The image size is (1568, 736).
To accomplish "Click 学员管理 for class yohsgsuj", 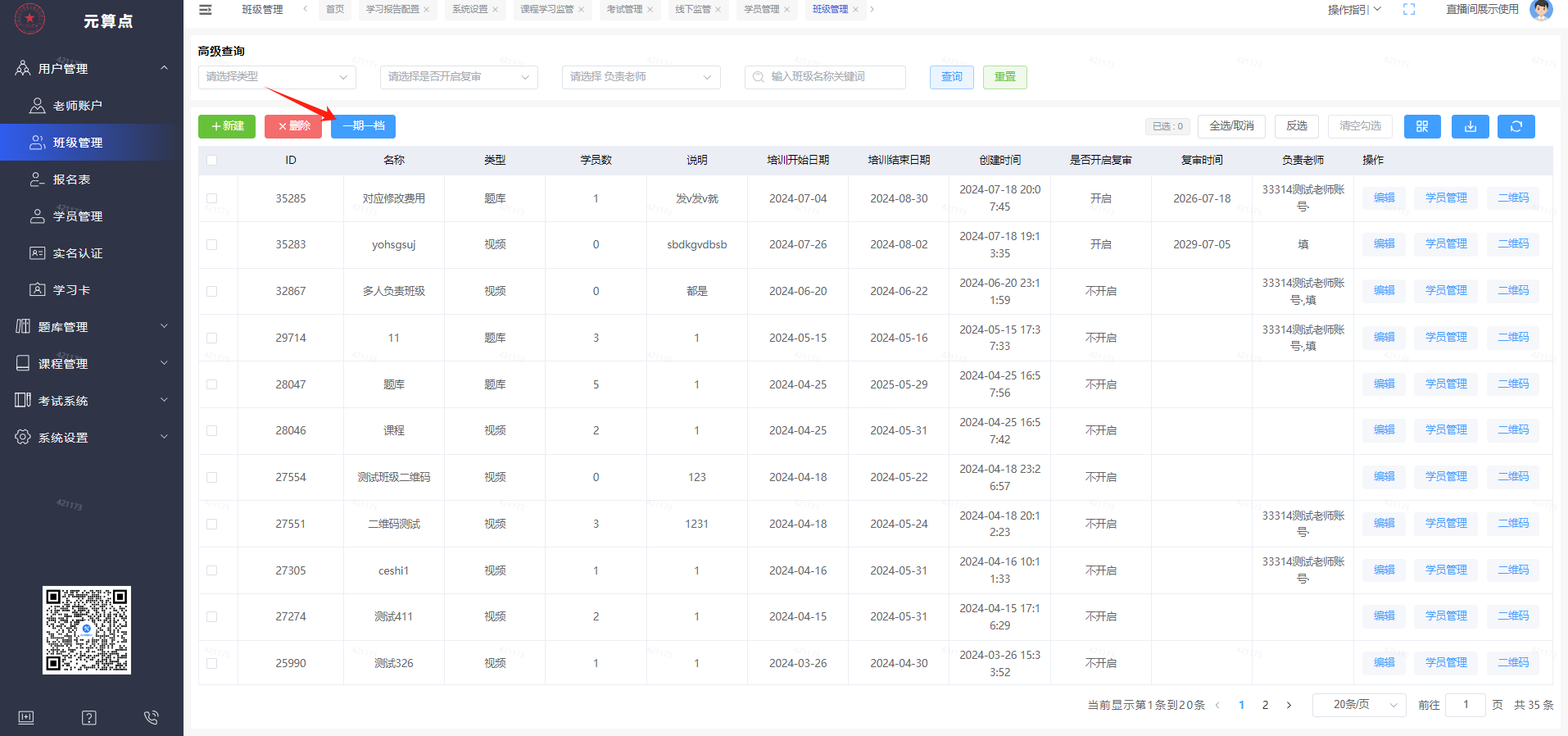I will (1446, 244).
